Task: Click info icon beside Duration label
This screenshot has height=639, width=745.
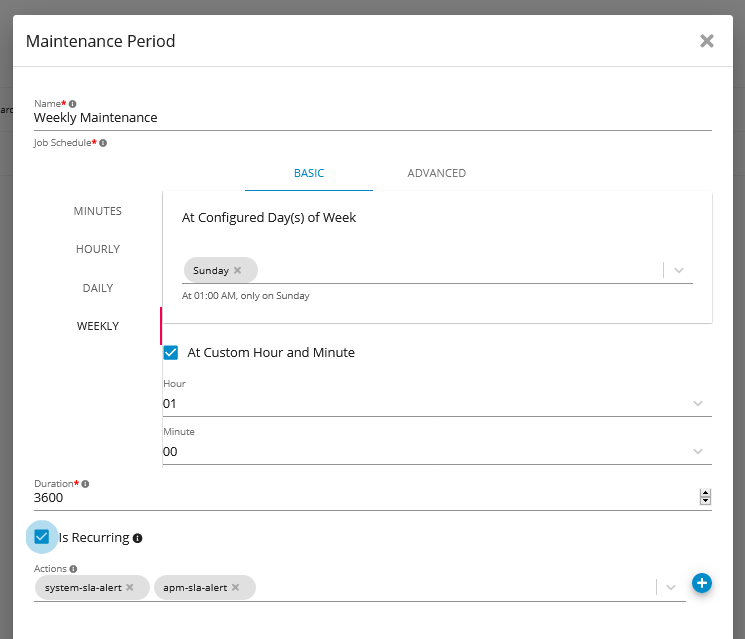Action: [x=85, y=484]
